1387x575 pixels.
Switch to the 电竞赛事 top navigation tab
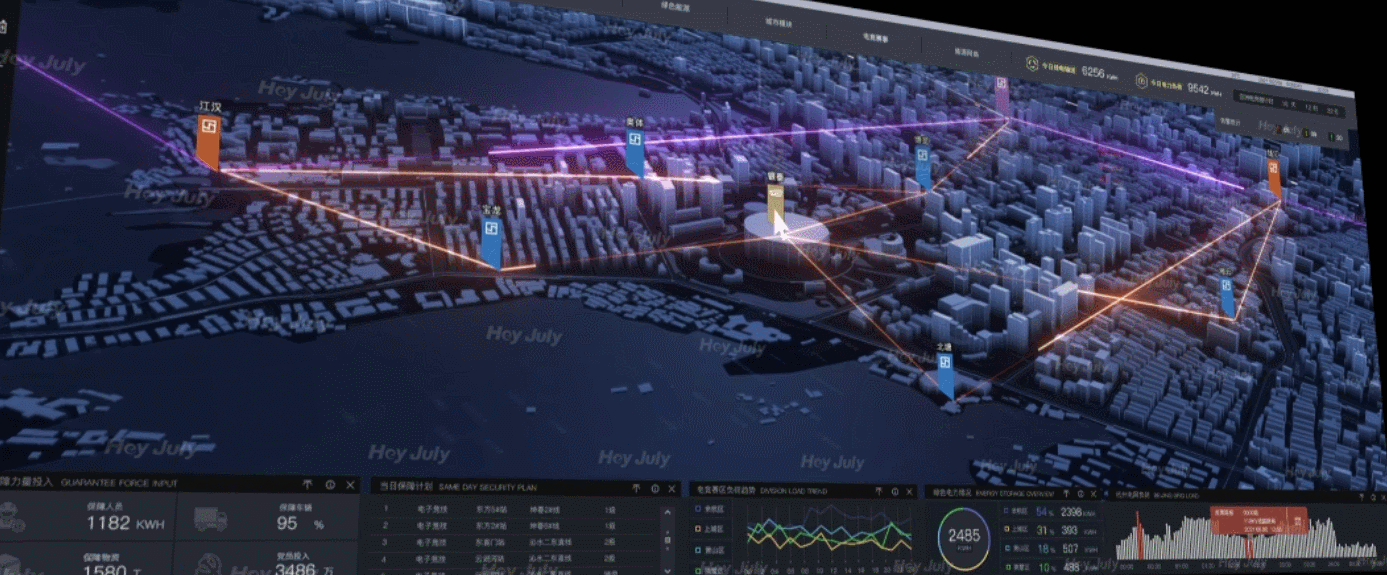coord(875,39)
